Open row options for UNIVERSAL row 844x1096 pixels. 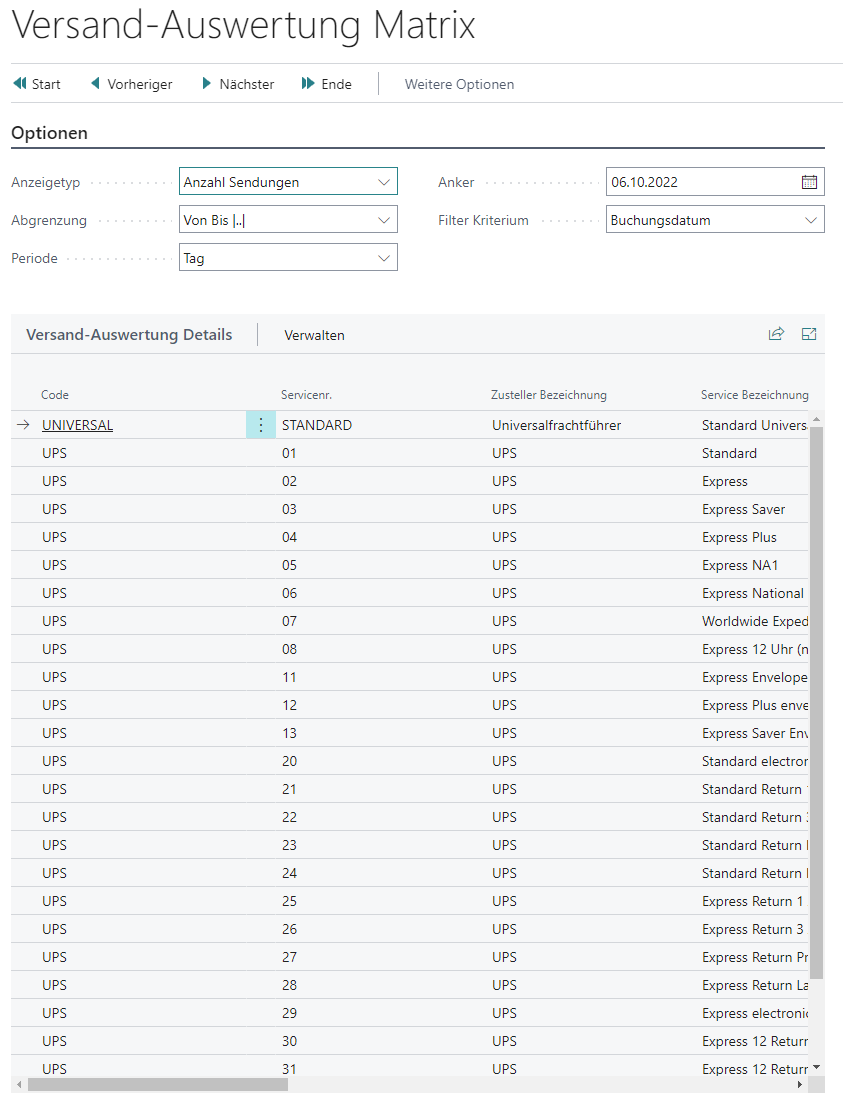(261, 425)
